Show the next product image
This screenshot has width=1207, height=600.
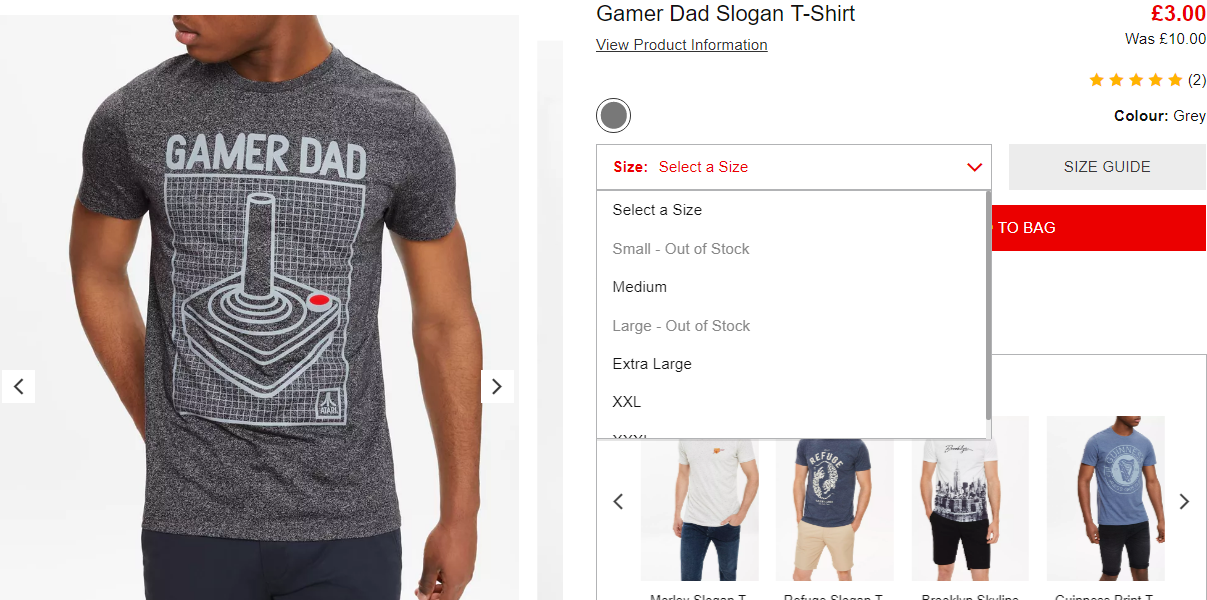coord(497,386)
